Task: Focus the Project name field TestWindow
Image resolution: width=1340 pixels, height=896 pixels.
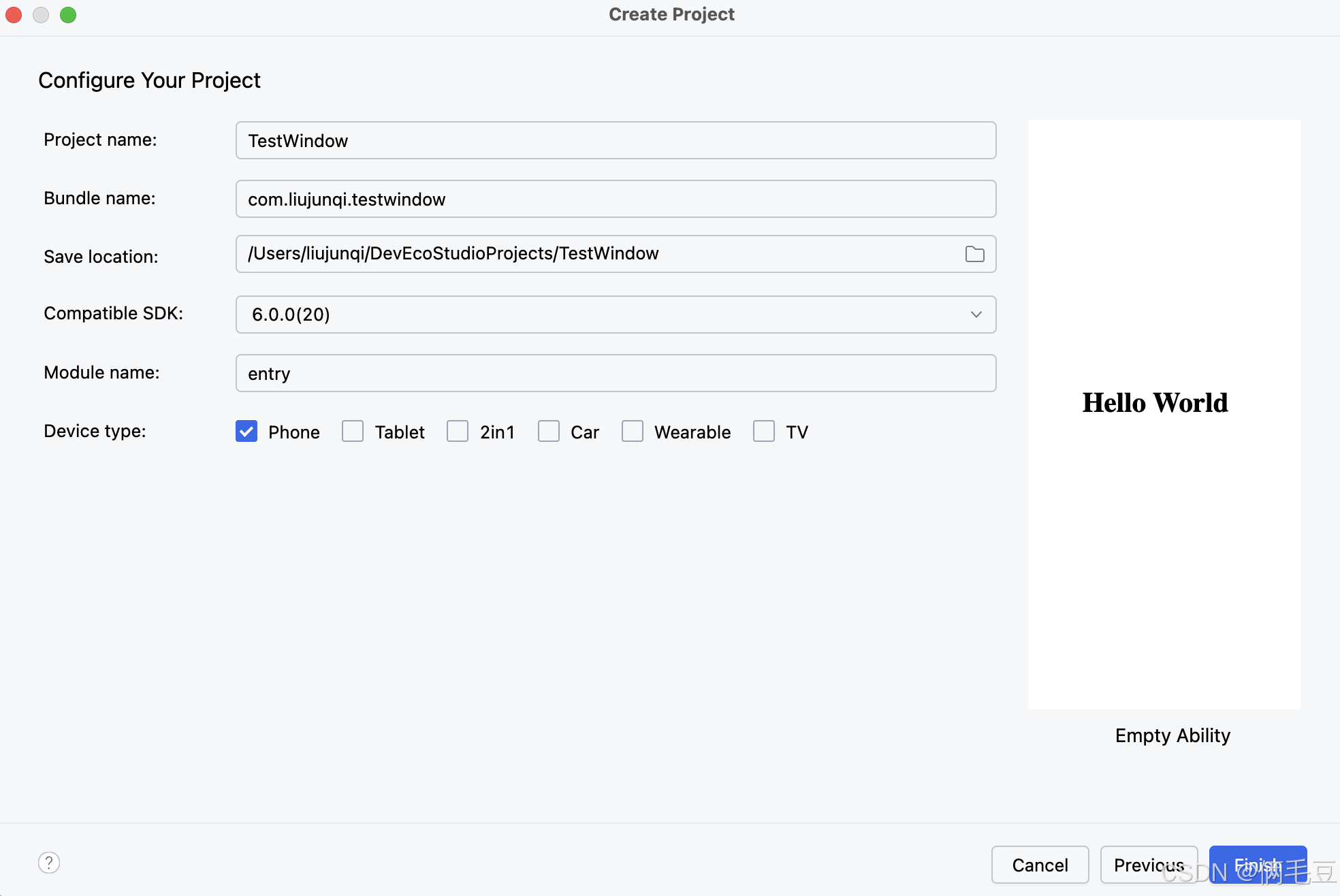Action: (616, 140)
